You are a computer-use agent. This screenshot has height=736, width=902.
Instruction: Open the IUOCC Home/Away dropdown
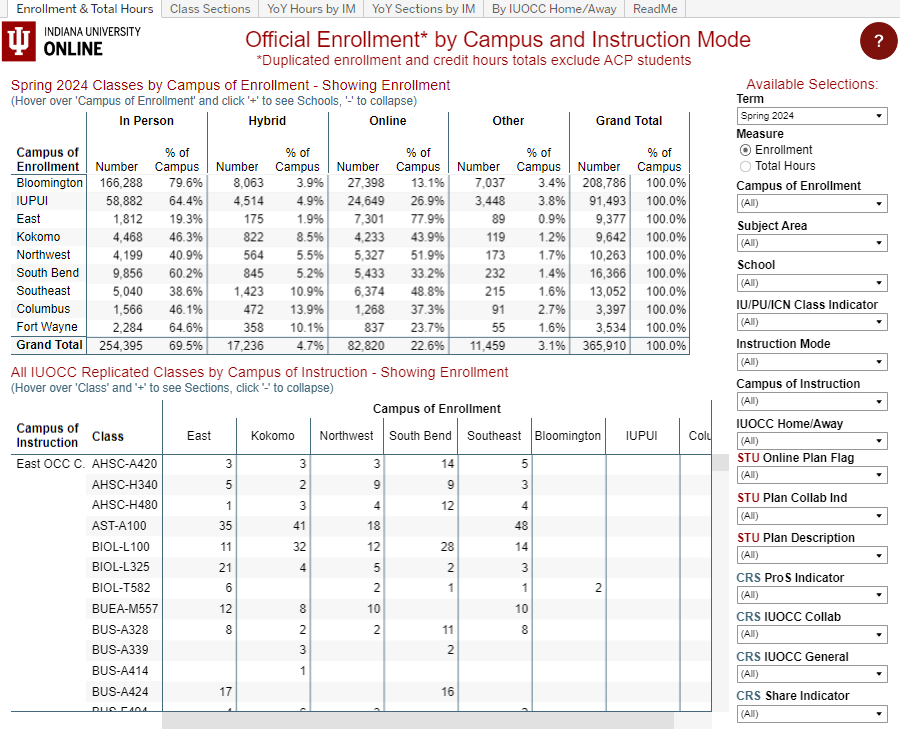(x=811, y=440)
